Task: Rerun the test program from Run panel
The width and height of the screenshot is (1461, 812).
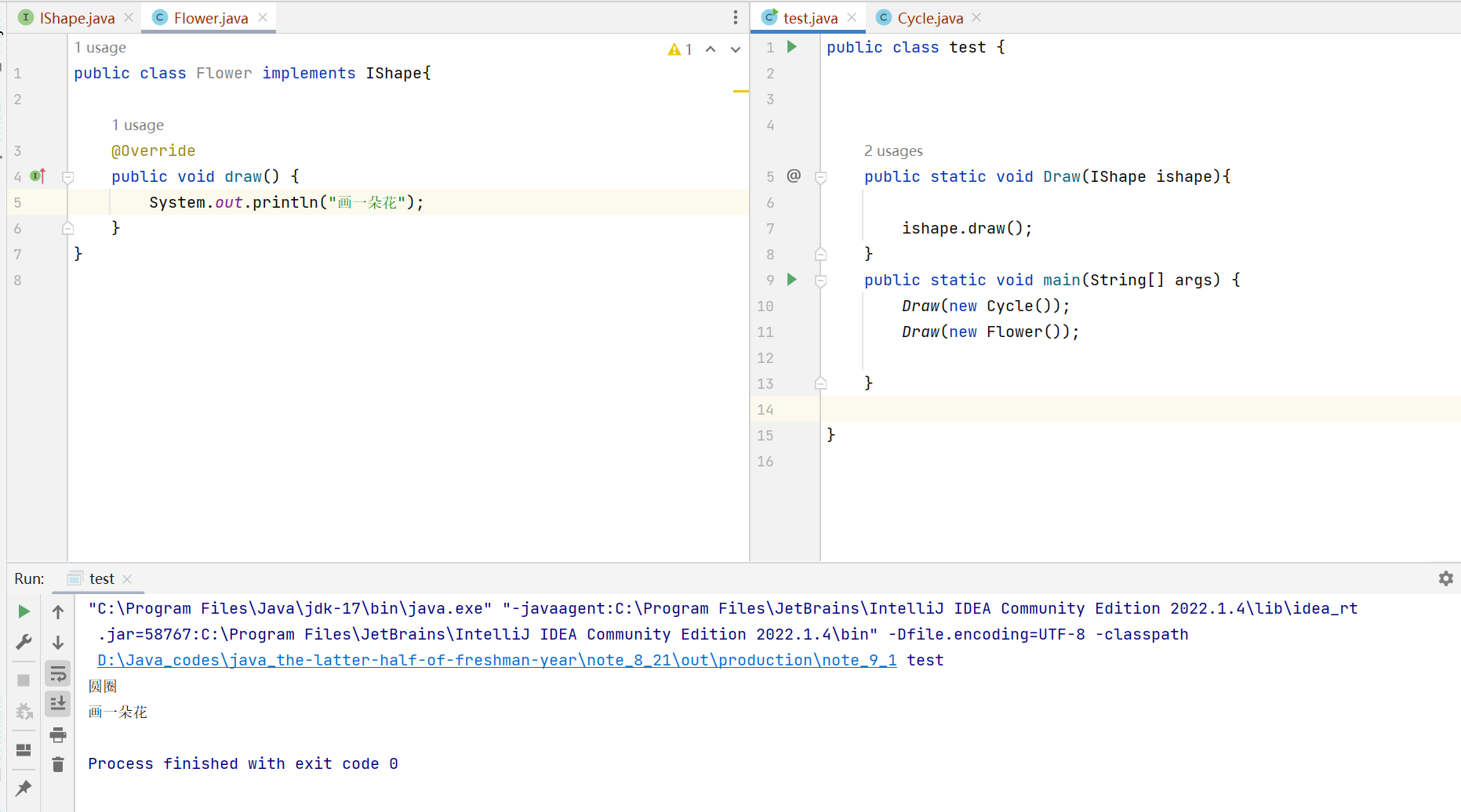Action: pyautogui.click(x=24, y=611)
